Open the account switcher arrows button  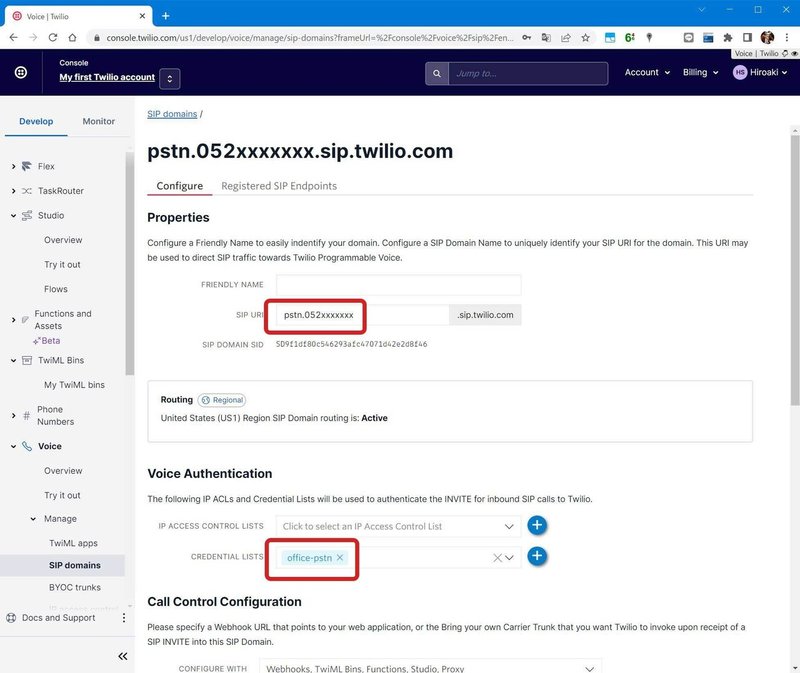[169, 79]
